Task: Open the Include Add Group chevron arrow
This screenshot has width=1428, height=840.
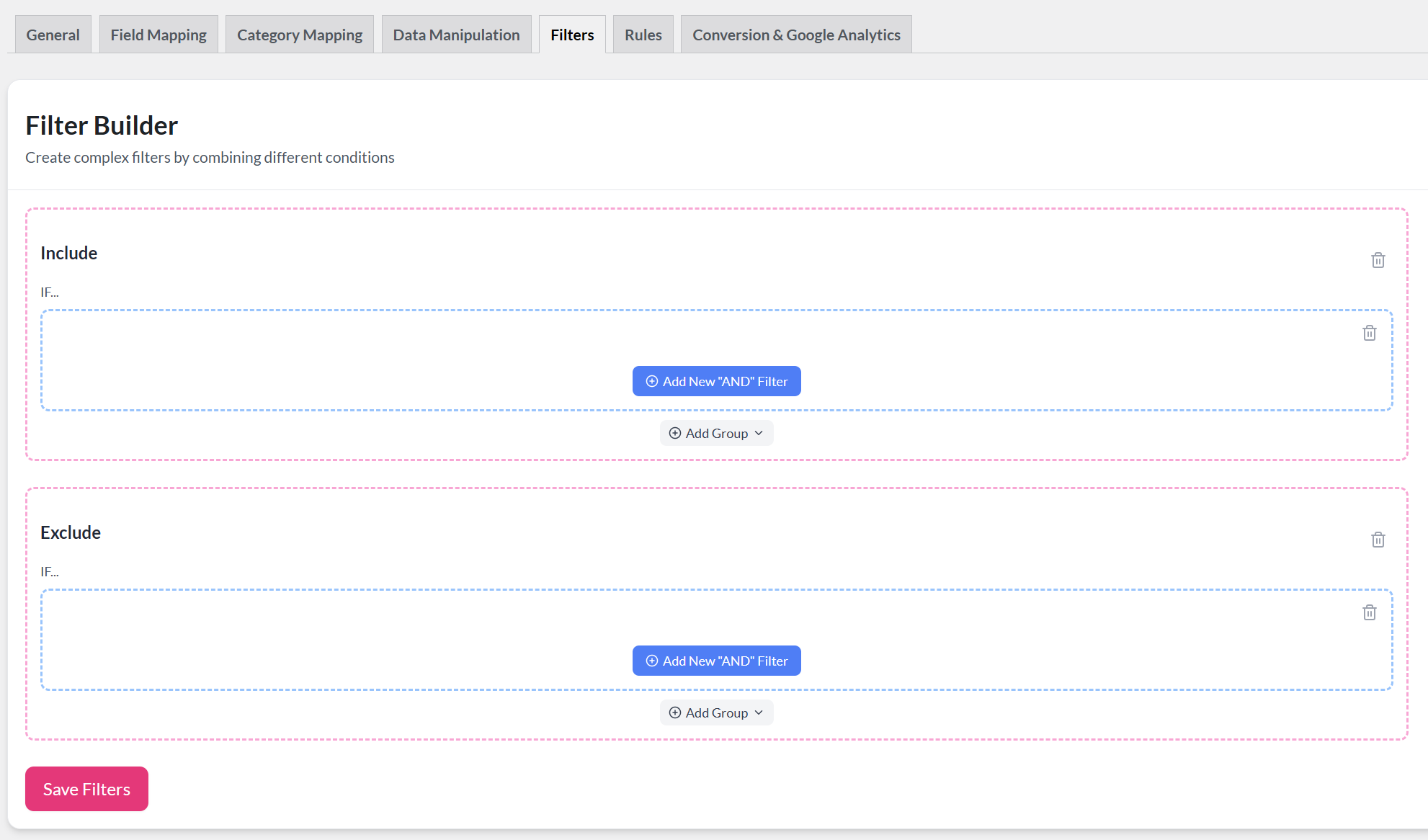Action: pyautogui.click(x=759, y=433)
